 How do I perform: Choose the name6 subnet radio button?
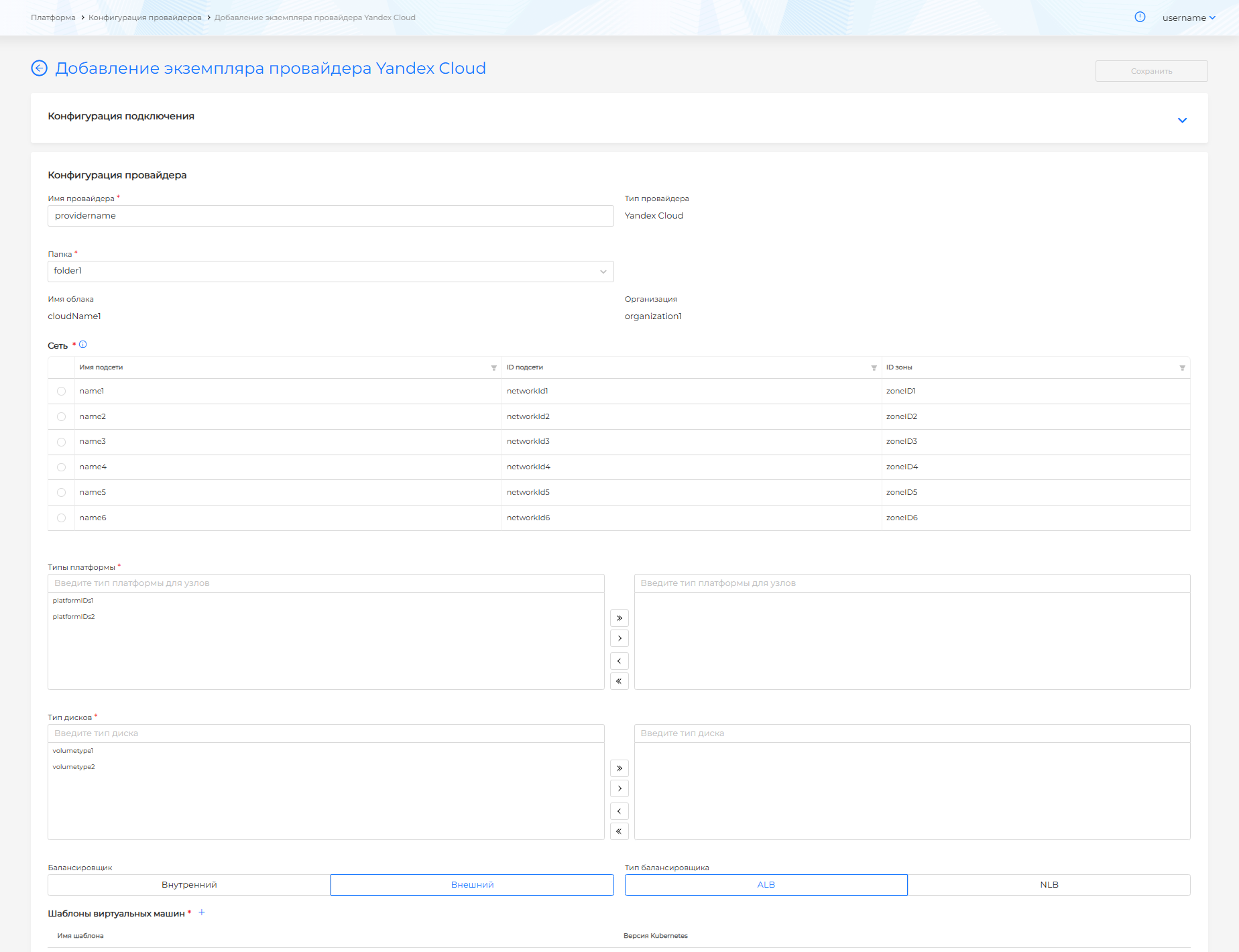(x=62, y=518)
